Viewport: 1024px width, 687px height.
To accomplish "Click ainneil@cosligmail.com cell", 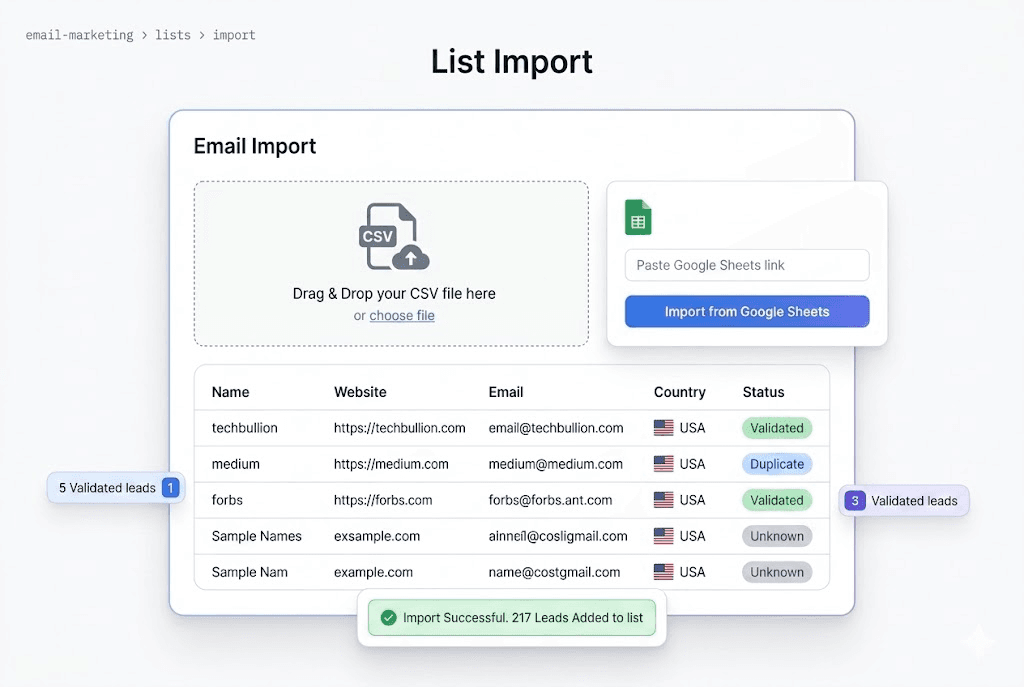I will point(558,536).
